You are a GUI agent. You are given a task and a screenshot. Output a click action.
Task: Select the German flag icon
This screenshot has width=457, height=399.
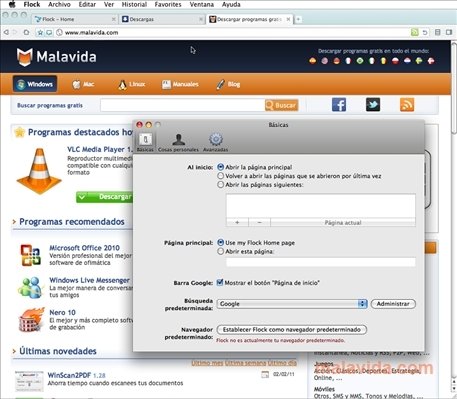pos(336,61)
